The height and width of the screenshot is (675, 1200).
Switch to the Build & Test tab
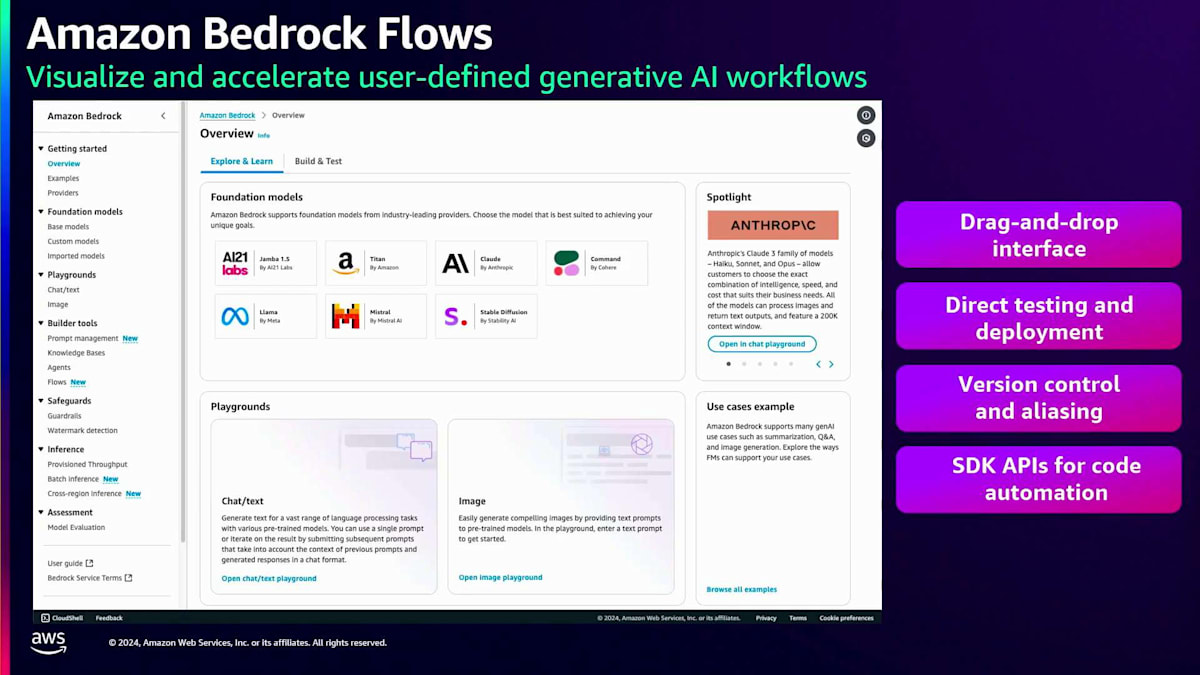(x=318, y=161)
